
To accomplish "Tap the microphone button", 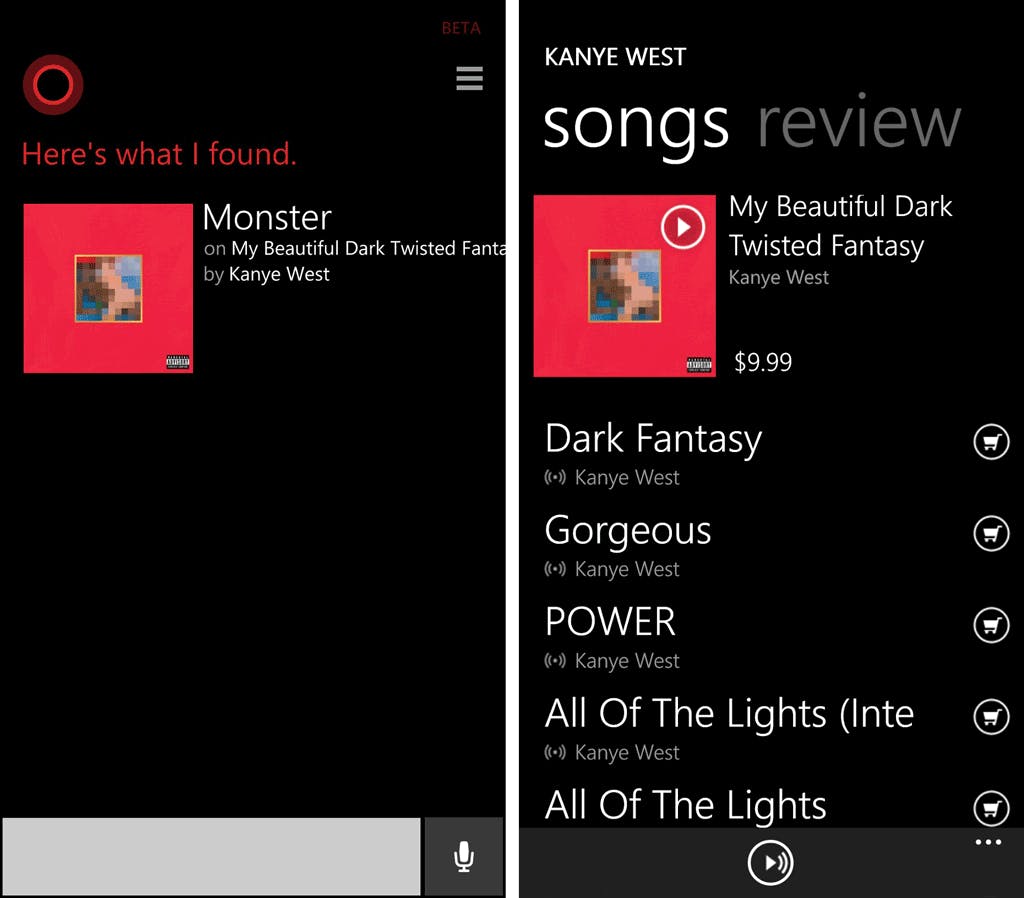I will 463,856.
